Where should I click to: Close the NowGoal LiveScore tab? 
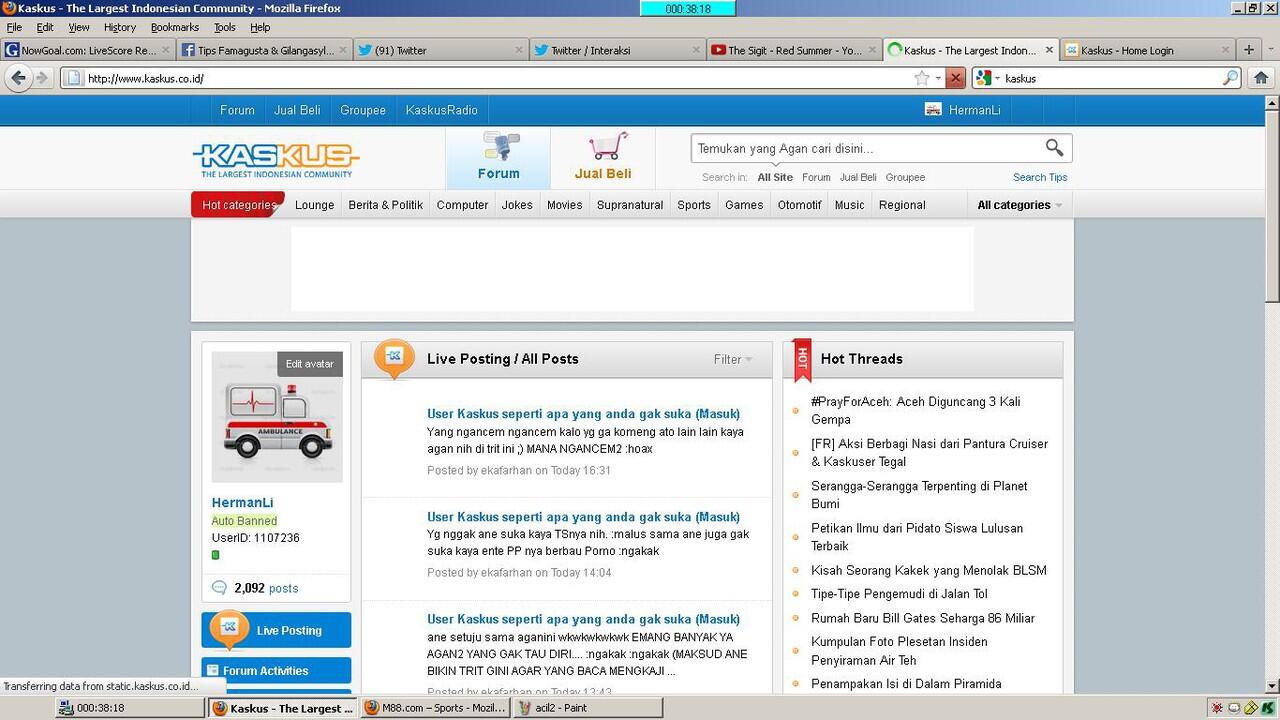tap(166, 49)
